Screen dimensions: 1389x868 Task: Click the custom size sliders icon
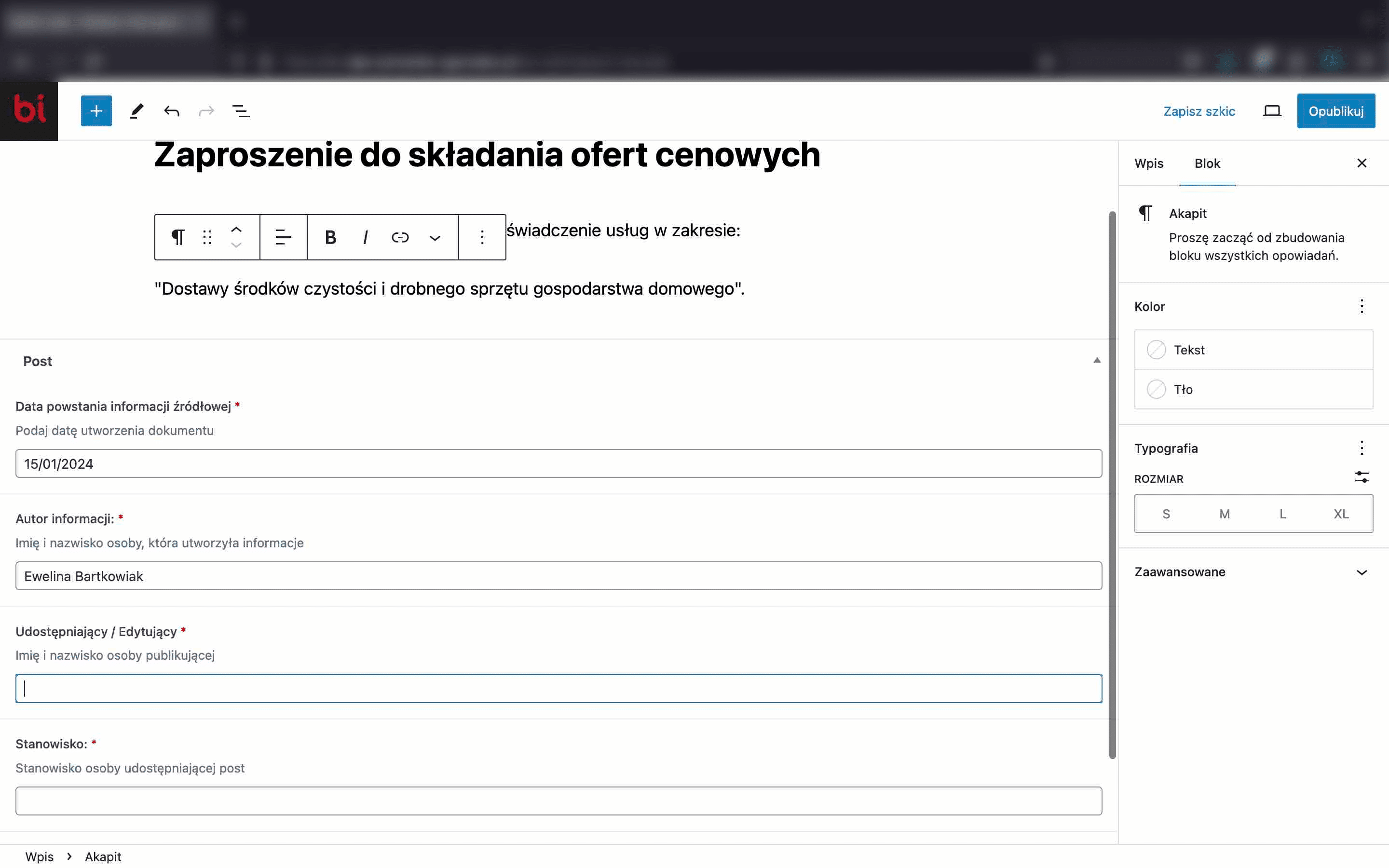1362,477
